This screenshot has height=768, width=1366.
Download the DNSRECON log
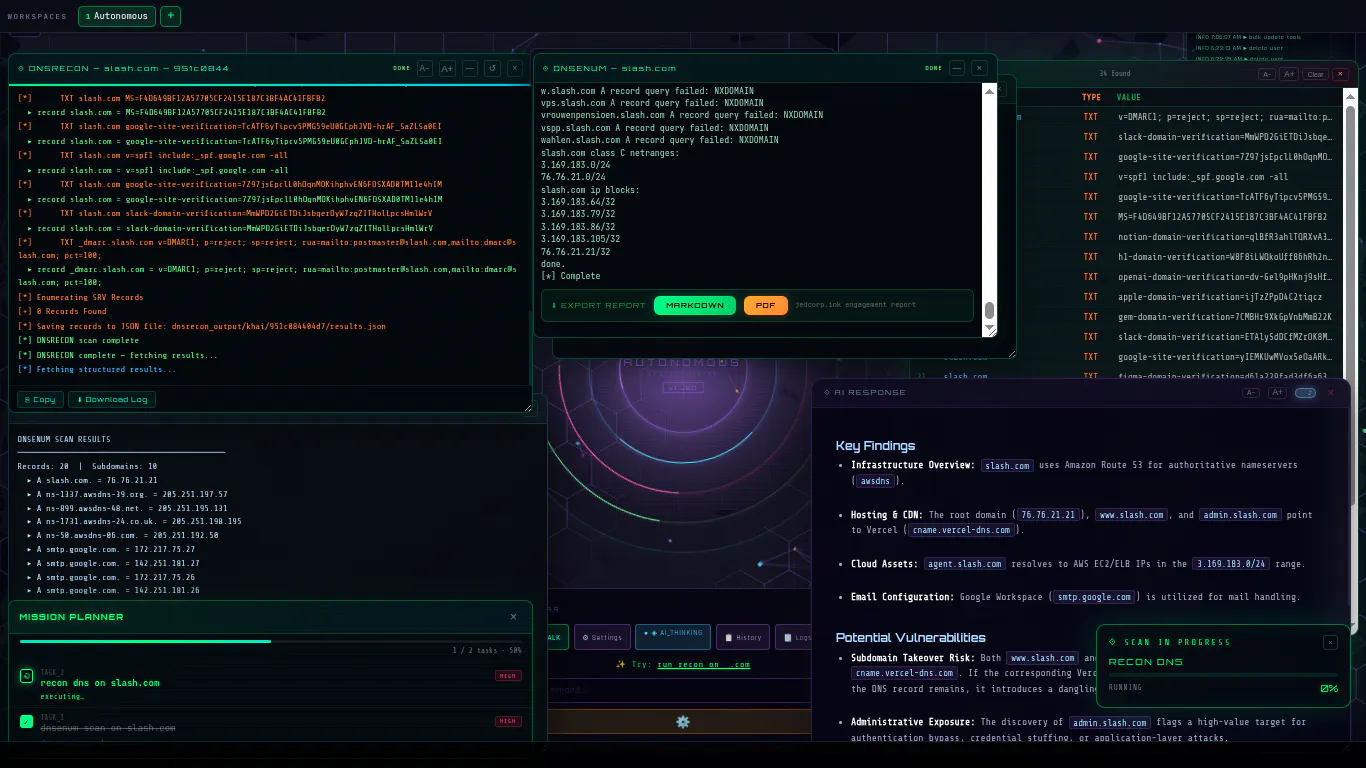[112, 399]
